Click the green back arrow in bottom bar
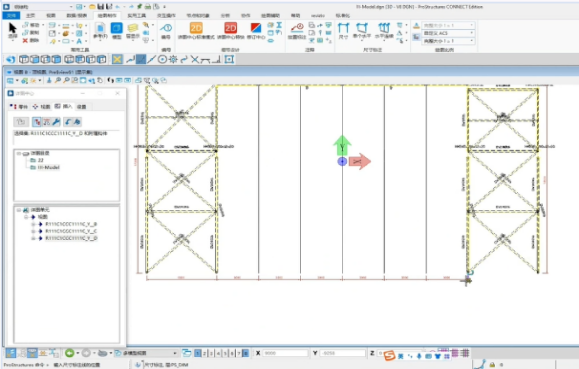579x369 pixels. 69,353
